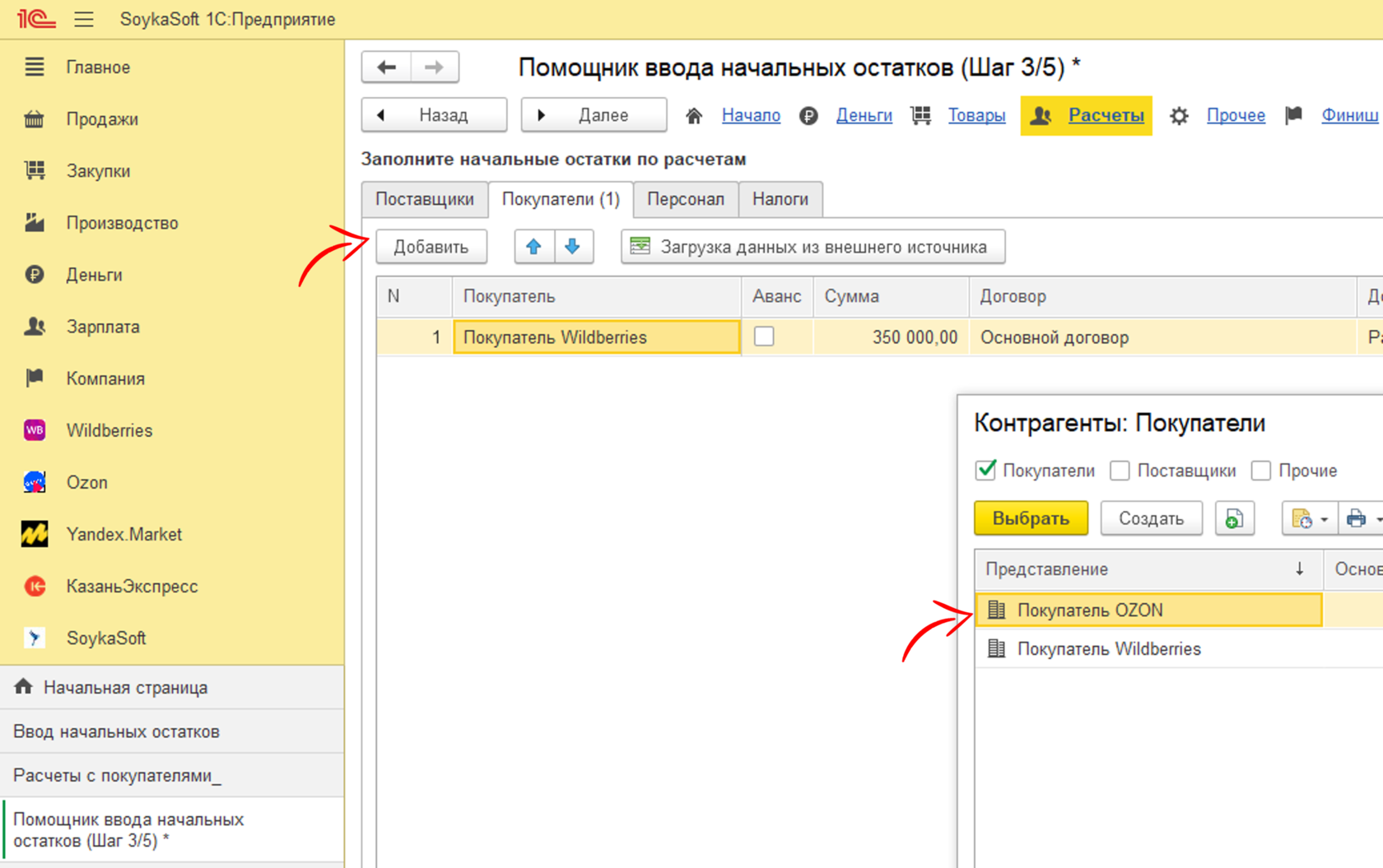The height and width of the screenshot is (868, 1383).
Task: Go to Начальная страница
Action: (x=172, y=688)
